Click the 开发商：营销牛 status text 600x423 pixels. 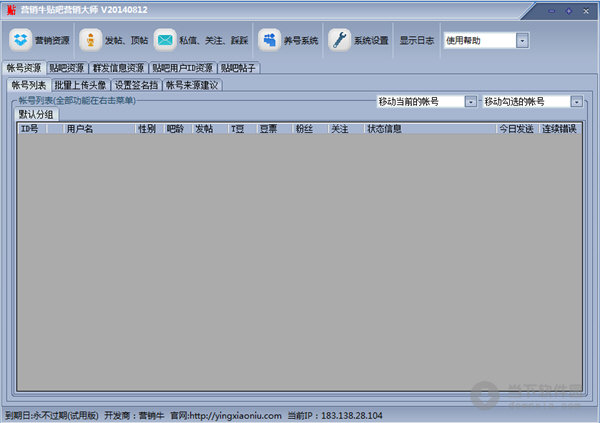[x=134, y=415]
